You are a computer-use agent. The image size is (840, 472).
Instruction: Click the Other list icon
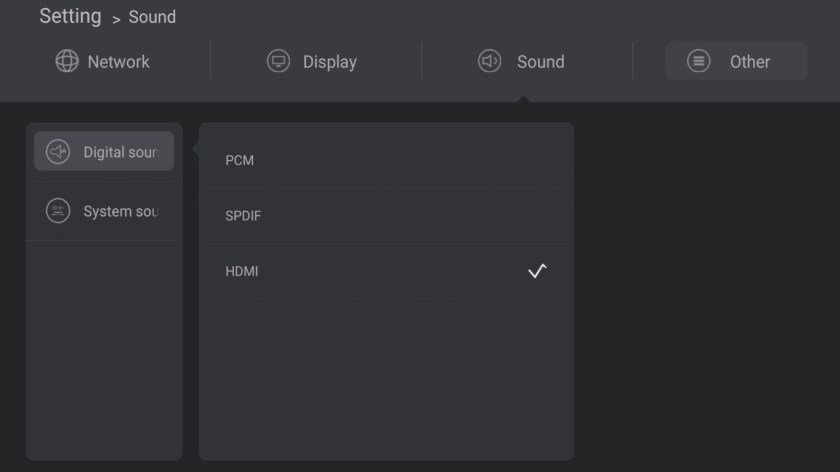(699, 61)
